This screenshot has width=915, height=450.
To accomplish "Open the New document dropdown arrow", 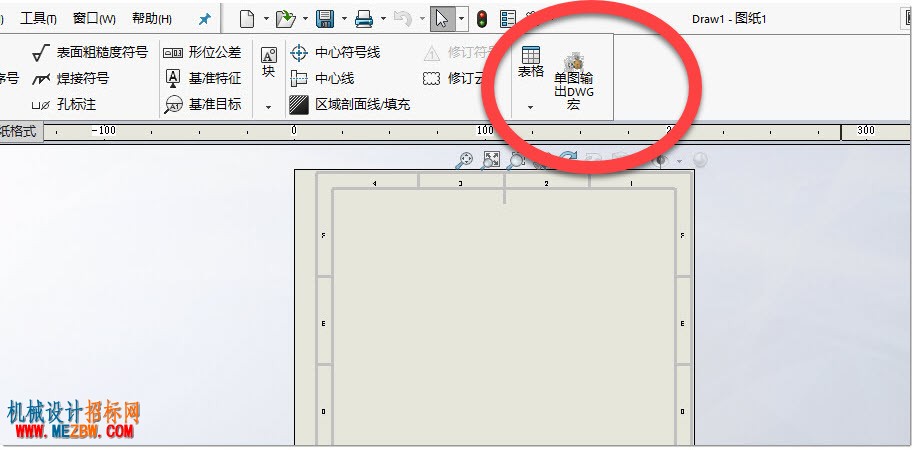I will pos(266,19).
